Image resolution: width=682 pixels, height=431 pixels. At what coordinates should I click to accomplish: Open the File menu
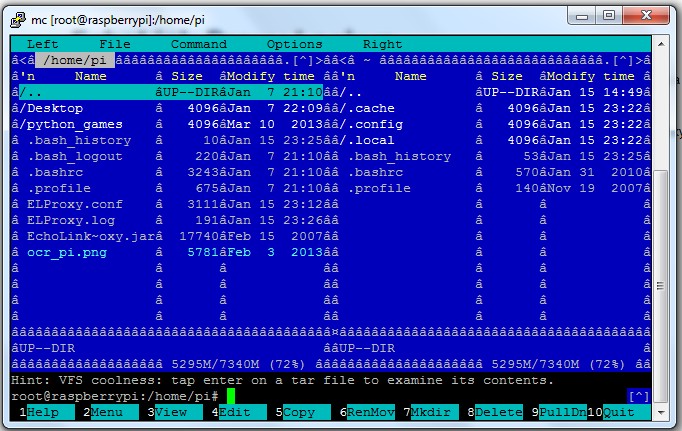[115, 44]
